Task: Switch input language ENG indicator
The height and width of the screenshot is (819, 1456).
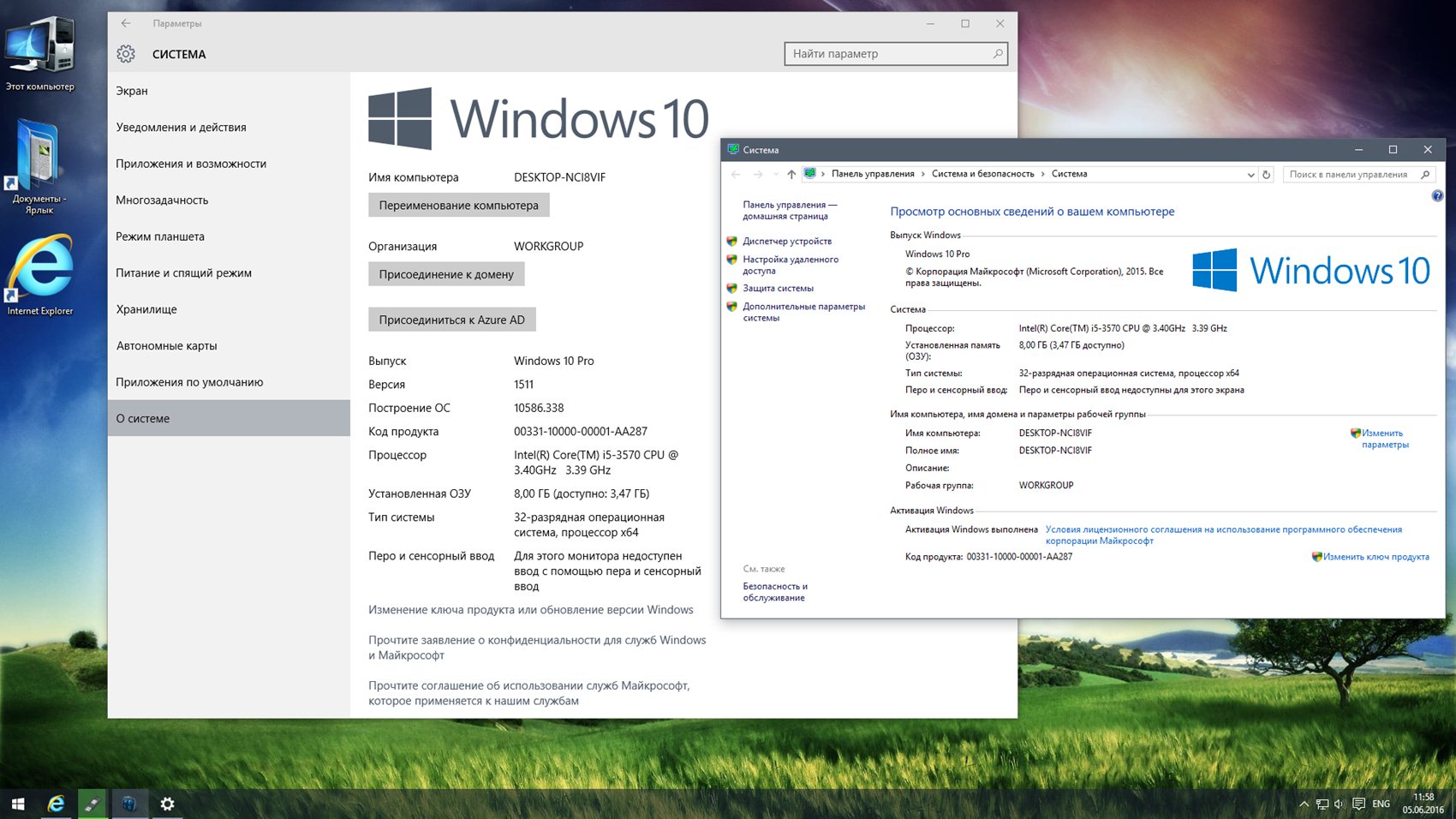Action: (1381, 804)
